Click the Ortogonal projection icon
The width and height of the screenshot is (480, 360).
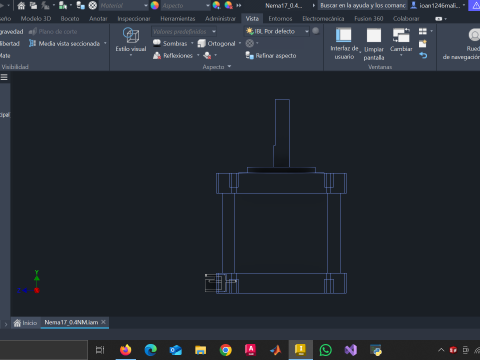pos(201,43)
